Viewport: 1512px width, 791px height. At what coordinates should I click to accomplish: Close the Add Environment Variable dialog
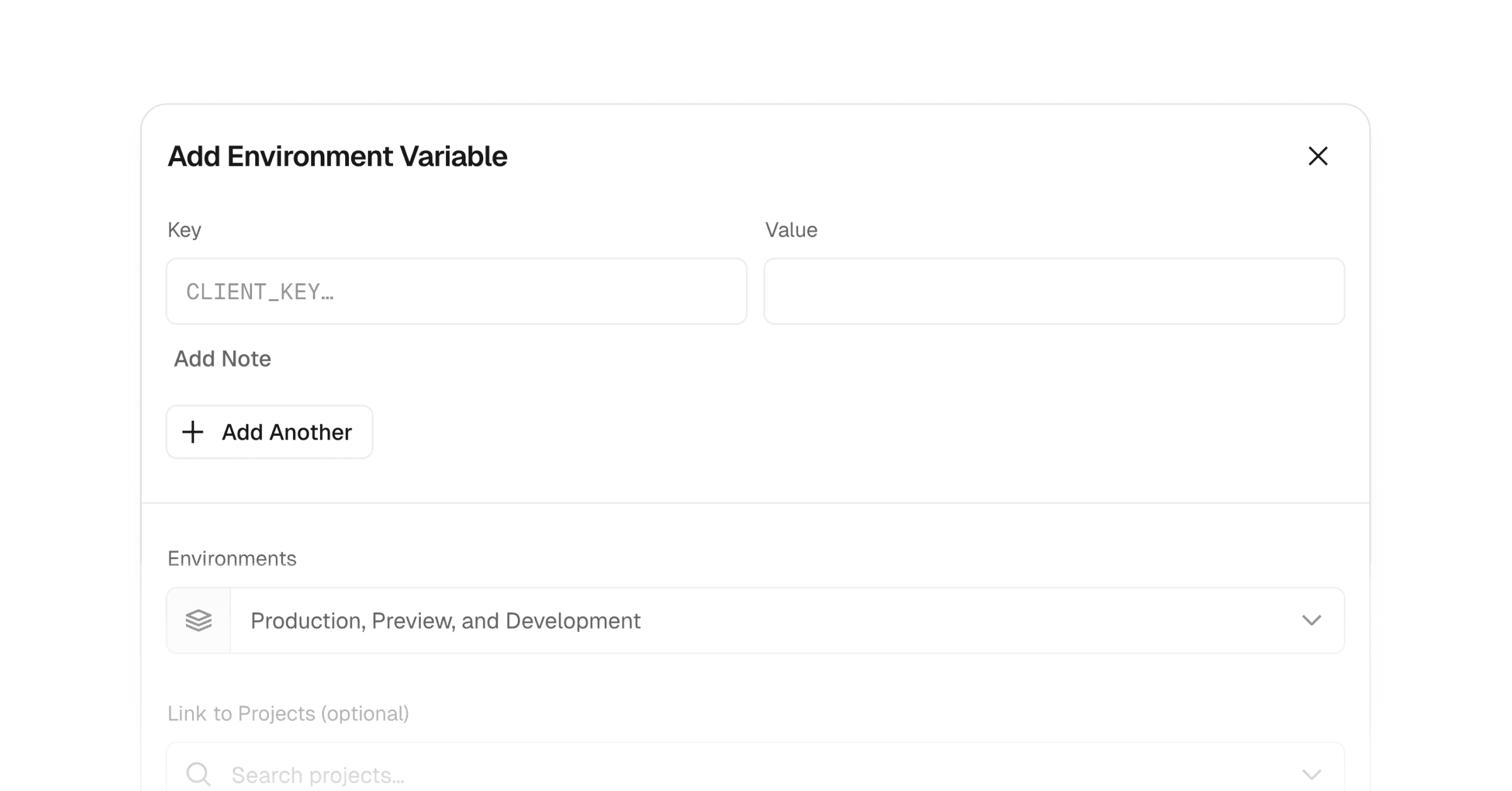[x=1317, y=156]
